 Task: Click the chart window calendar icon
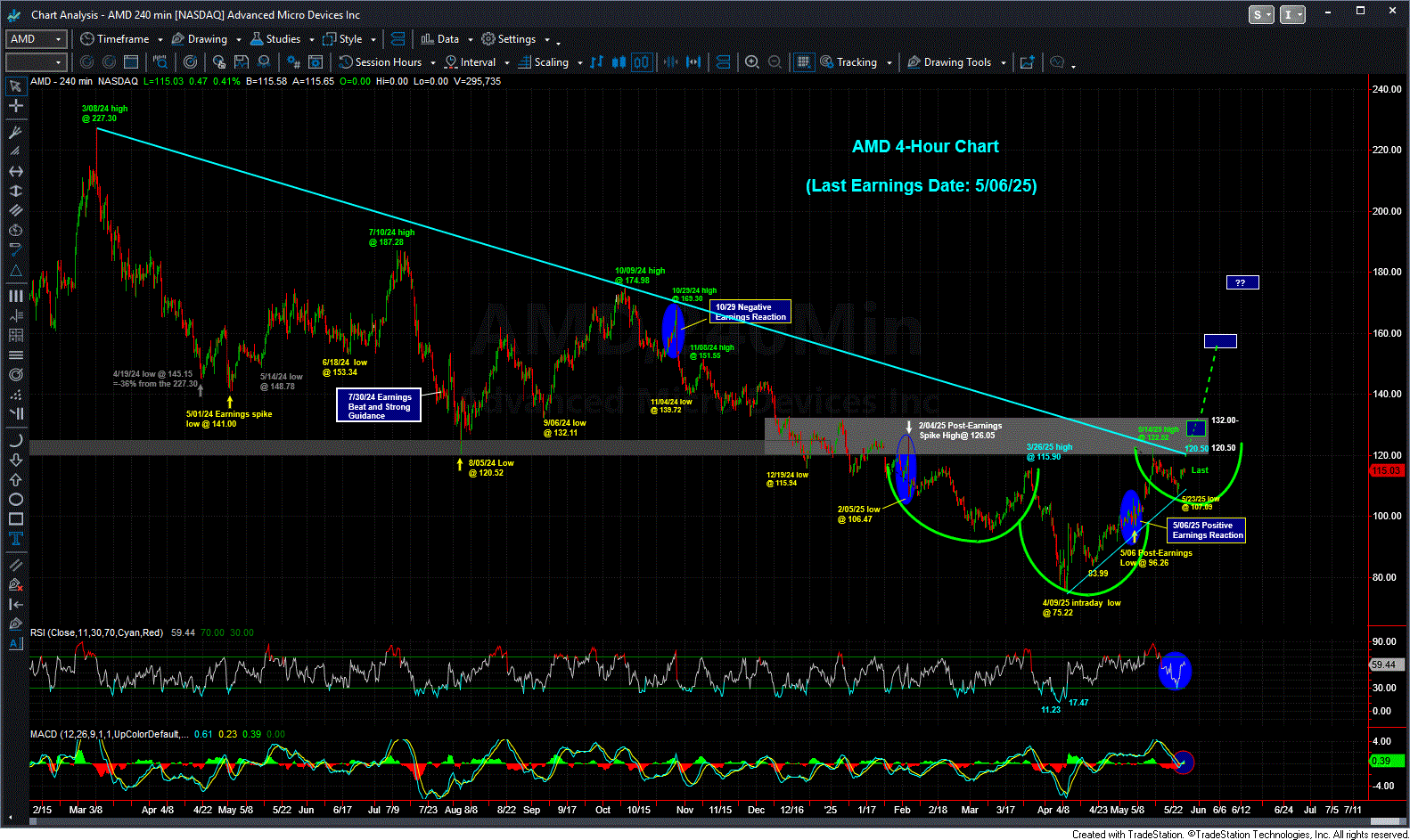131,61
